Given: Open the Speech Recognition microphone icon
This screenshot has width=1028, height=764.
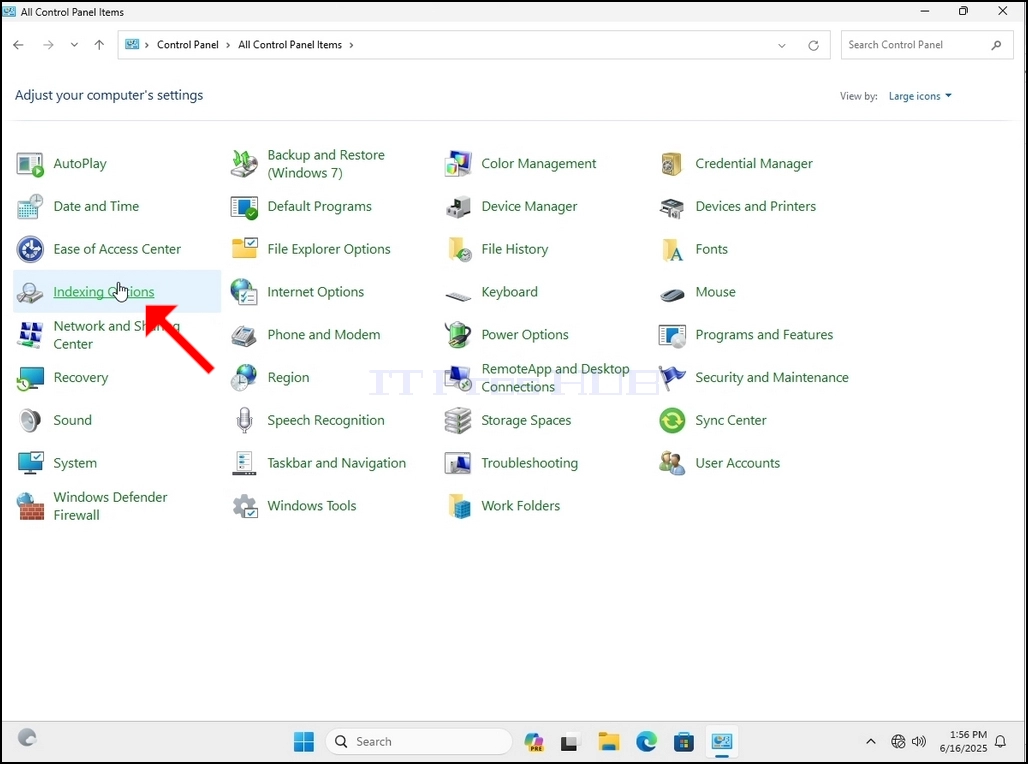Looking at the screenshot, I should pos(244,420).
